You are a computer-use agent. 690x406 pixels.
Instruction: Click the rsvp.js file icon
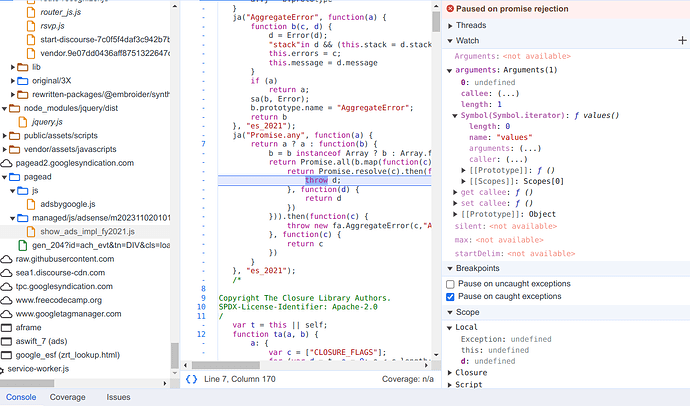point(31,26)
